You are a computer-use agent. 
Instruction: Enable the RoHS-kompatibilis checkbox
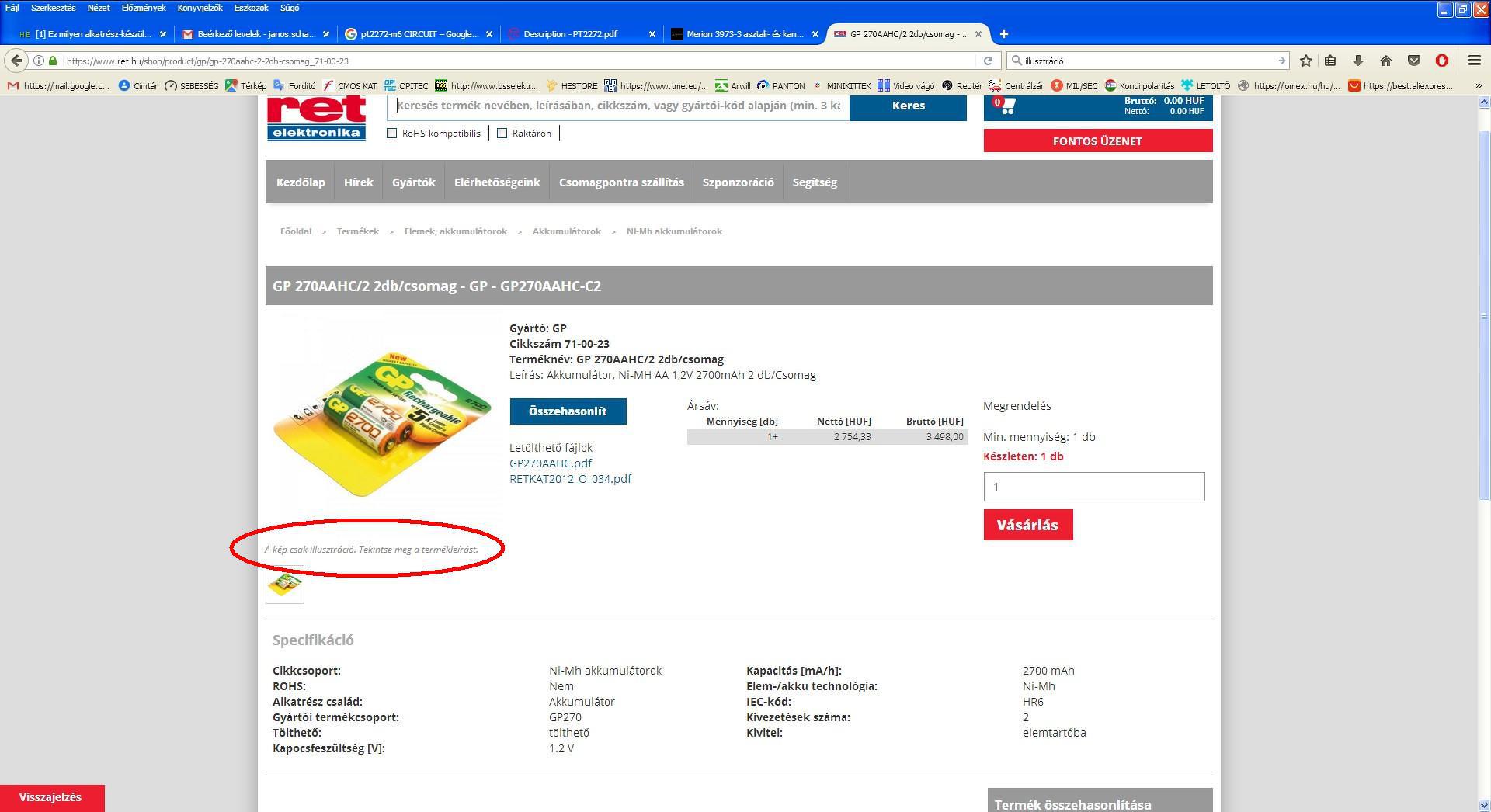click(x=392, y=134)
